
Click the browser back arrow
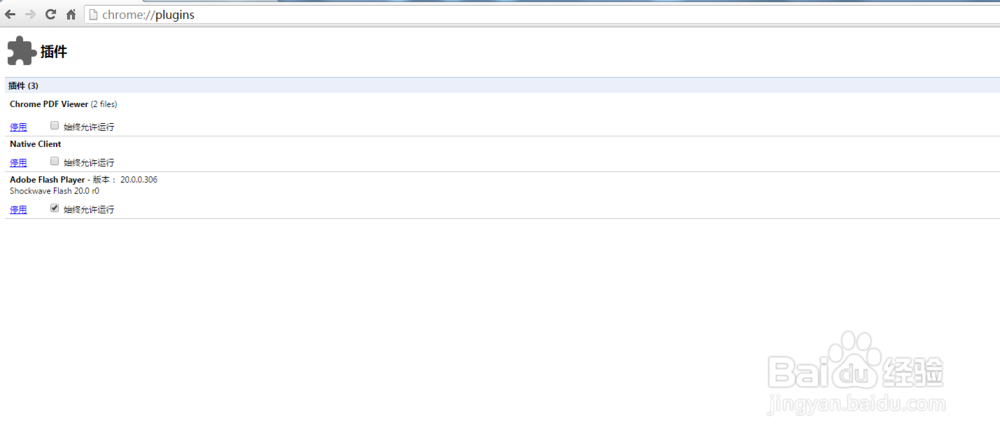click(x=10, y=15)
